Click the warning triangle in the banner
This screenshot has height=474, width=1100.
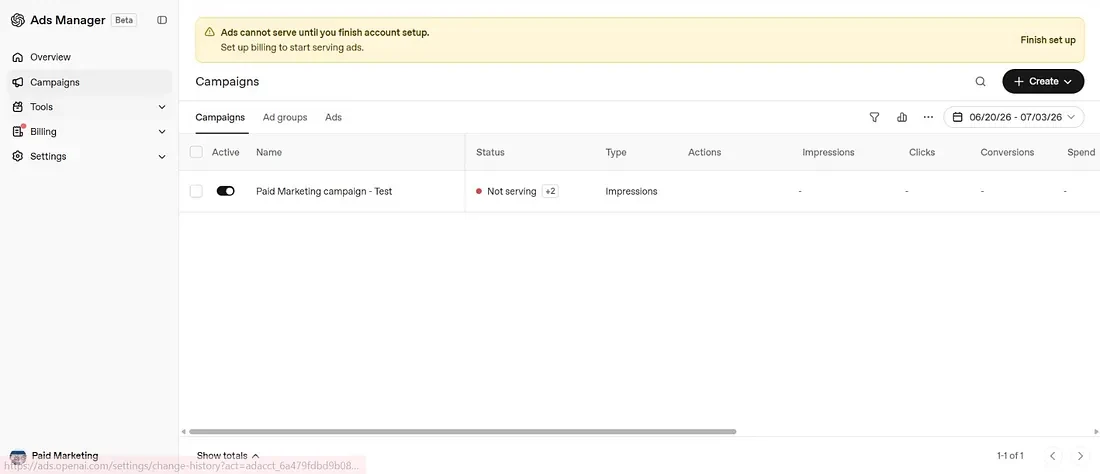[209, 32]
